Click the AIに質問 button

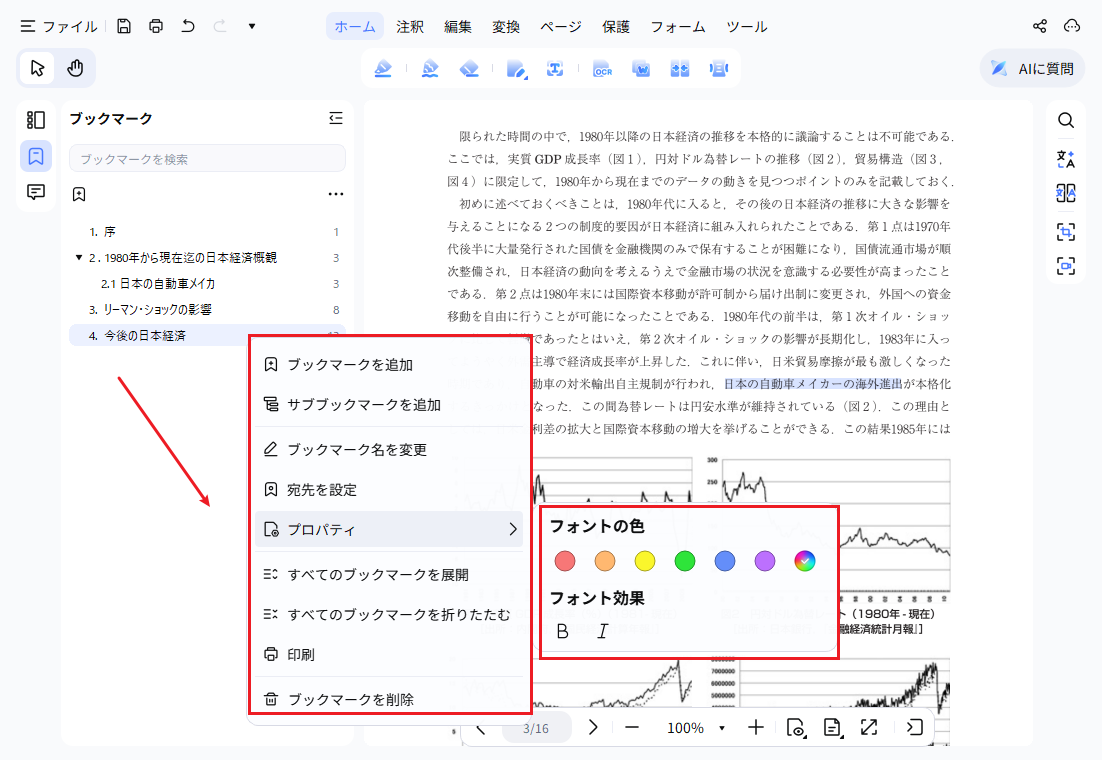coord(1032,68)
